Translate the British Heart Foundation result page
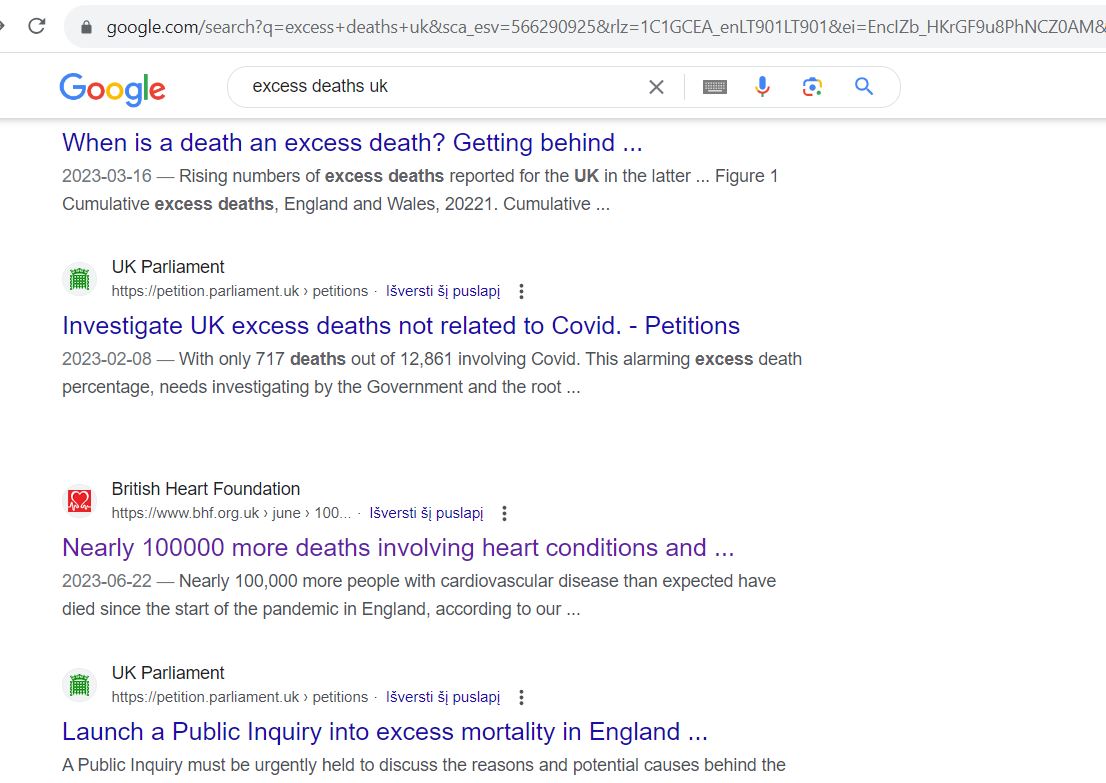 point(427,514)
